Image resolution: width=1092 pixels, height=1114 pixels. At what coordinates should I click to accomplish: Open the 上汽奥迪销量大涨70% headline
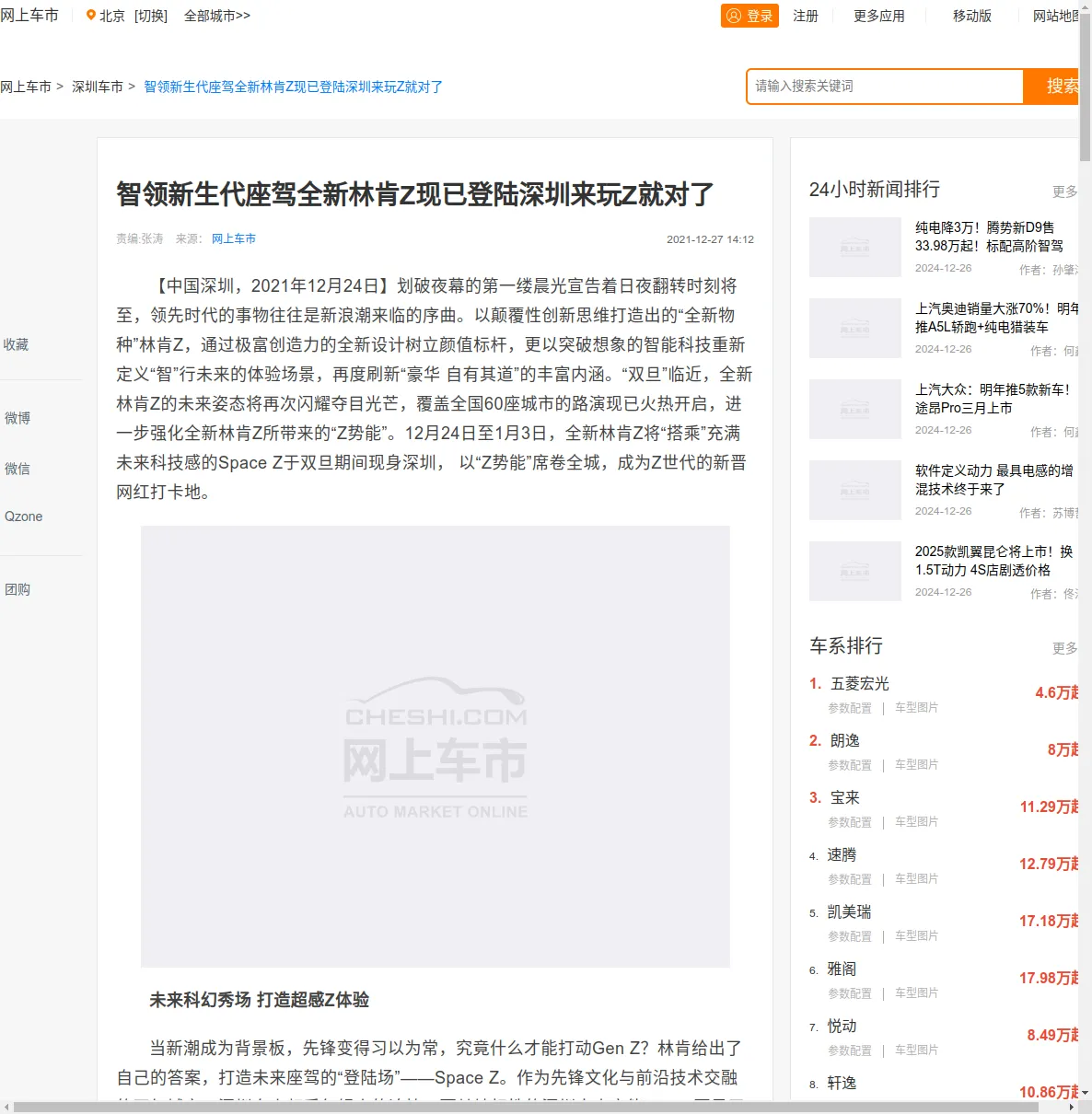(997, 318)
